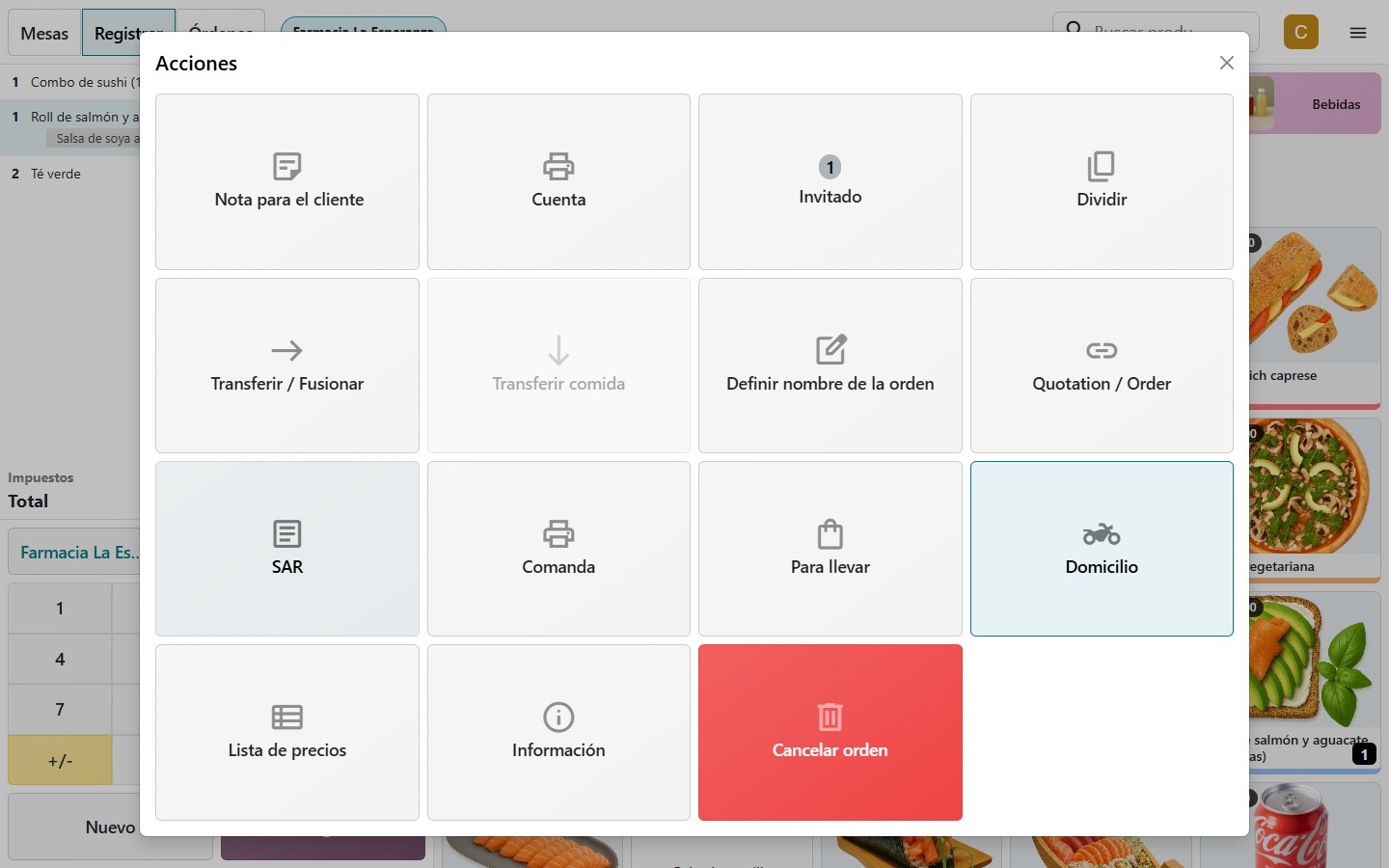Open Nota para el cliente note action

287,181
